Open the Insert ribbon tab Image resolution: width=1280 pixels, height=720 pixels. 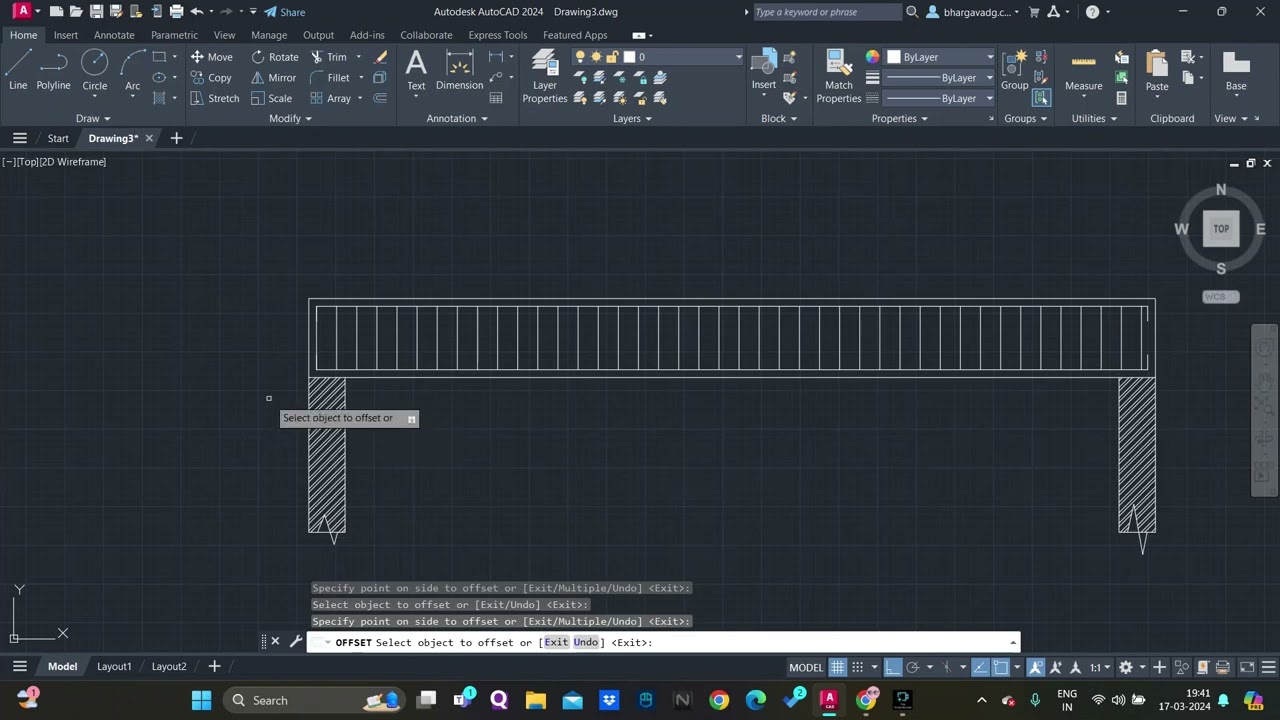[x=66, y=35]
